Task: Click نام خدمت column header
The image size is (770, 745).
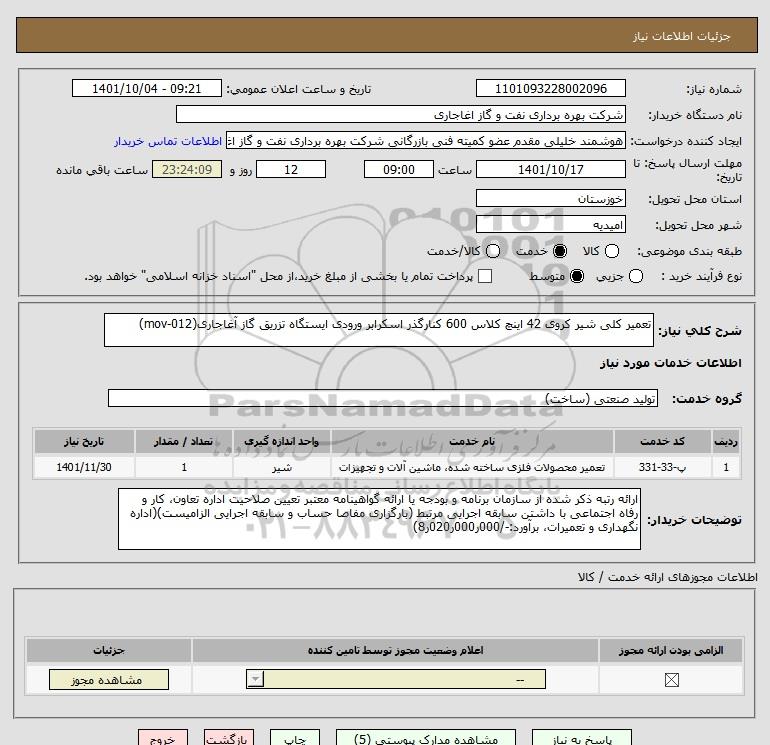Action: (x=472, y=441)
